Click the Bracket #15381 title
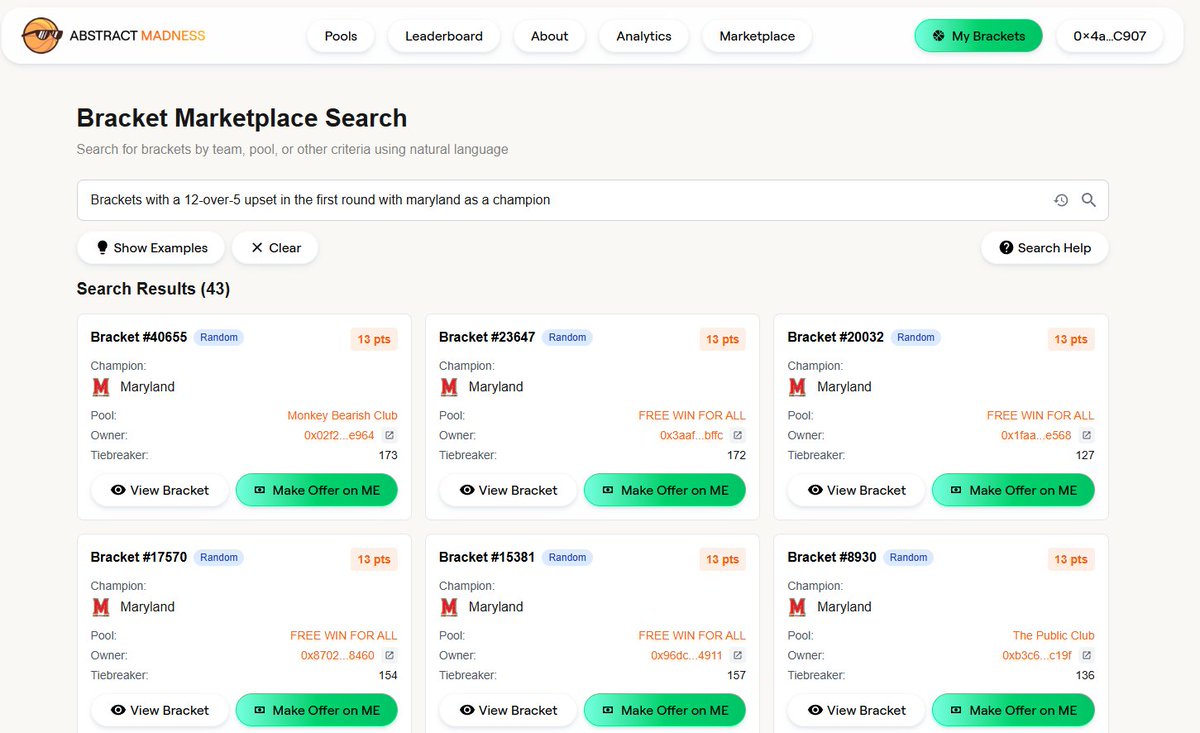The width and height of the screenshot is (1200, 733). [487, 557]
